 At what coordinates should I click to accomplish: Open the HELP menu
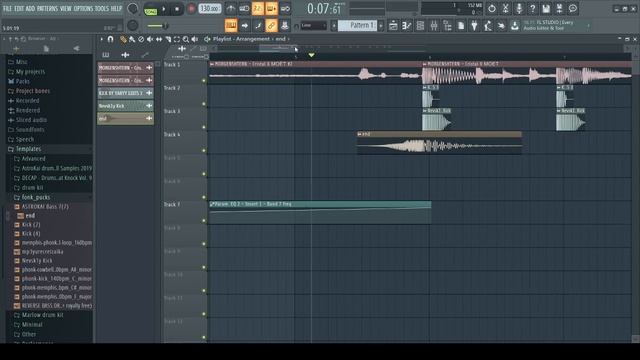(116, 9)
